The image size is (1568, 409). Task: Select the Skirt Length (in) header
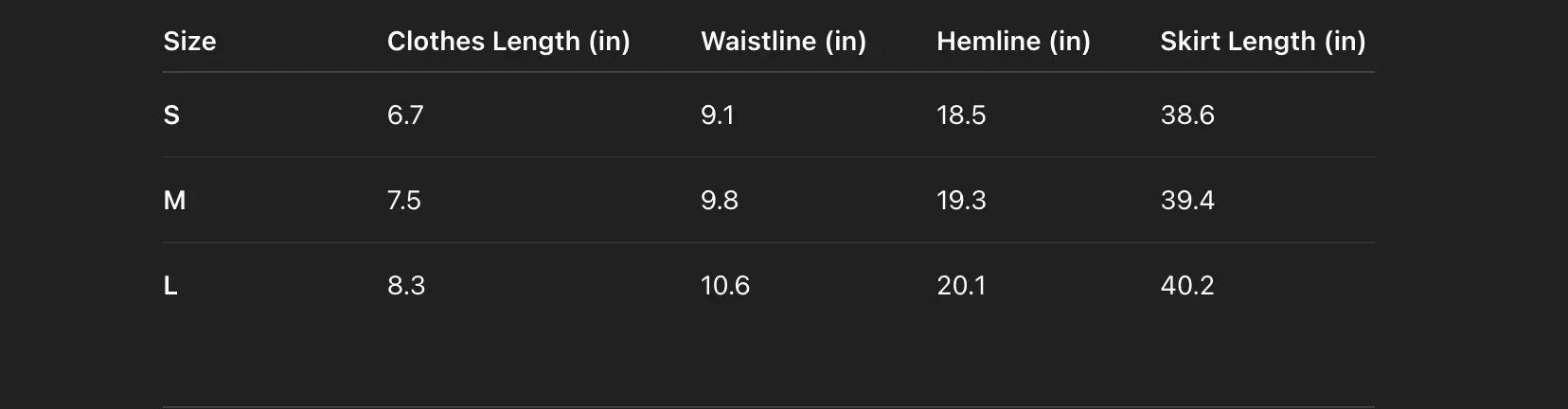tap(1262, 42)
